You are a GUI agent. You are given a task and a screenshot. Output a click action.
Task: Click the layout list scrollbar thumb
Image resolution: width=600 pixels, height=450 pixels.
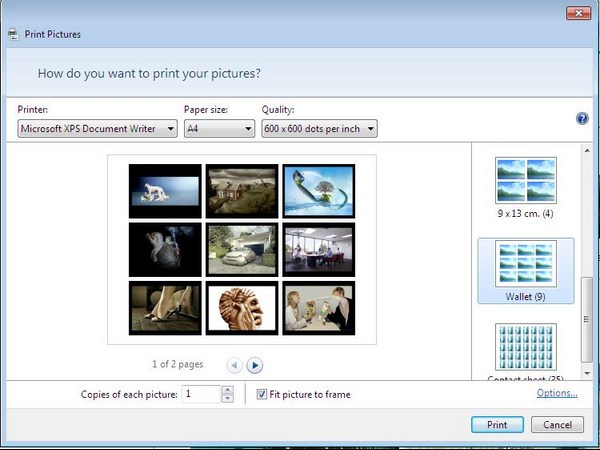coord(587,320)
